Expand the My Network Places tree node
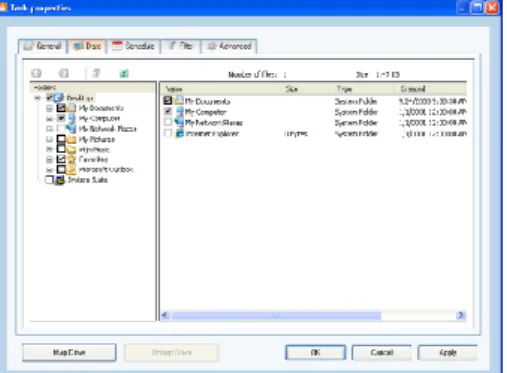 (x=49, y=129)
